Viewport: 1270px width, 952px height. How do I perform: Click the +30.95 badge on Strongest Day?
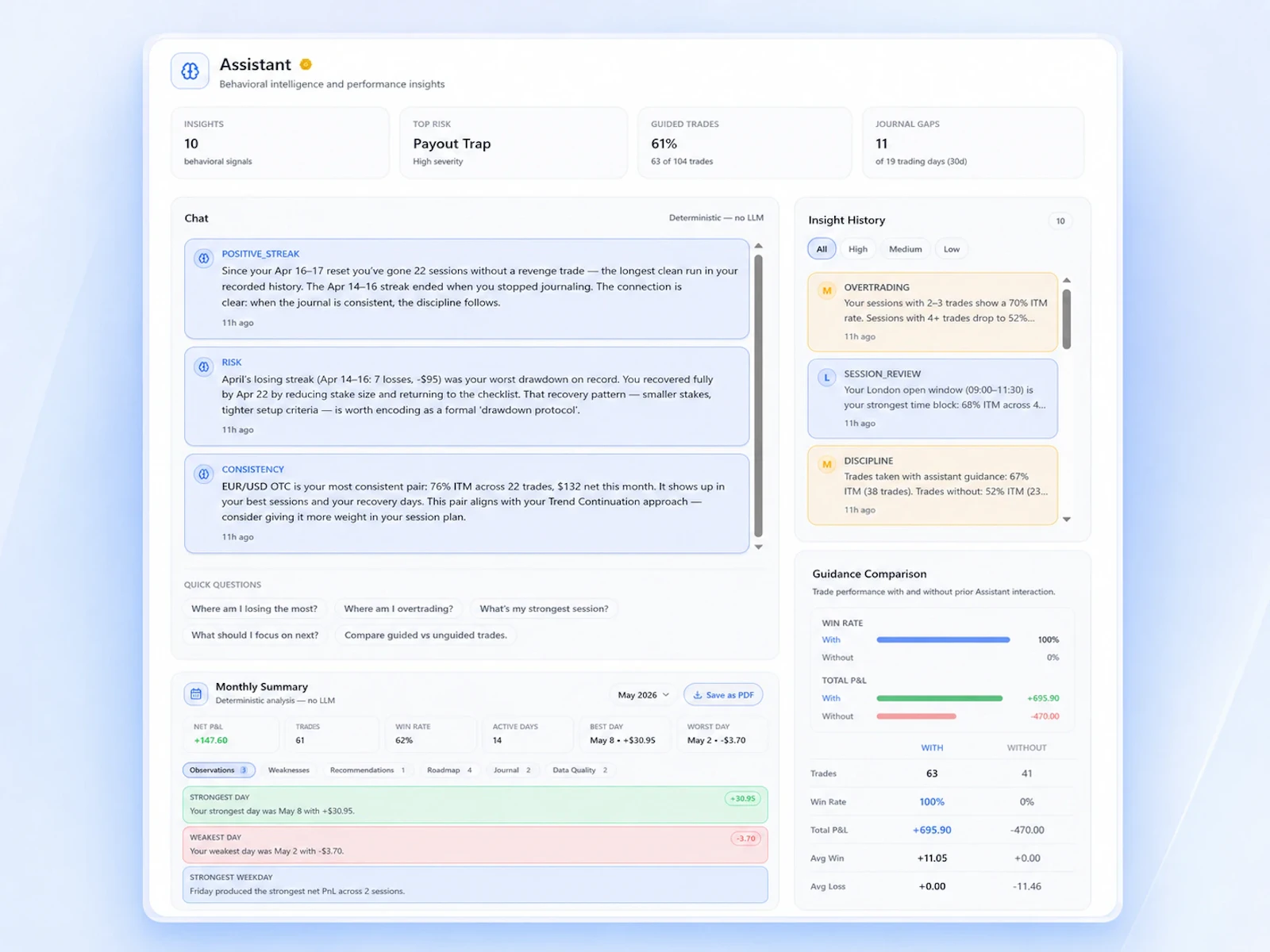742,799
